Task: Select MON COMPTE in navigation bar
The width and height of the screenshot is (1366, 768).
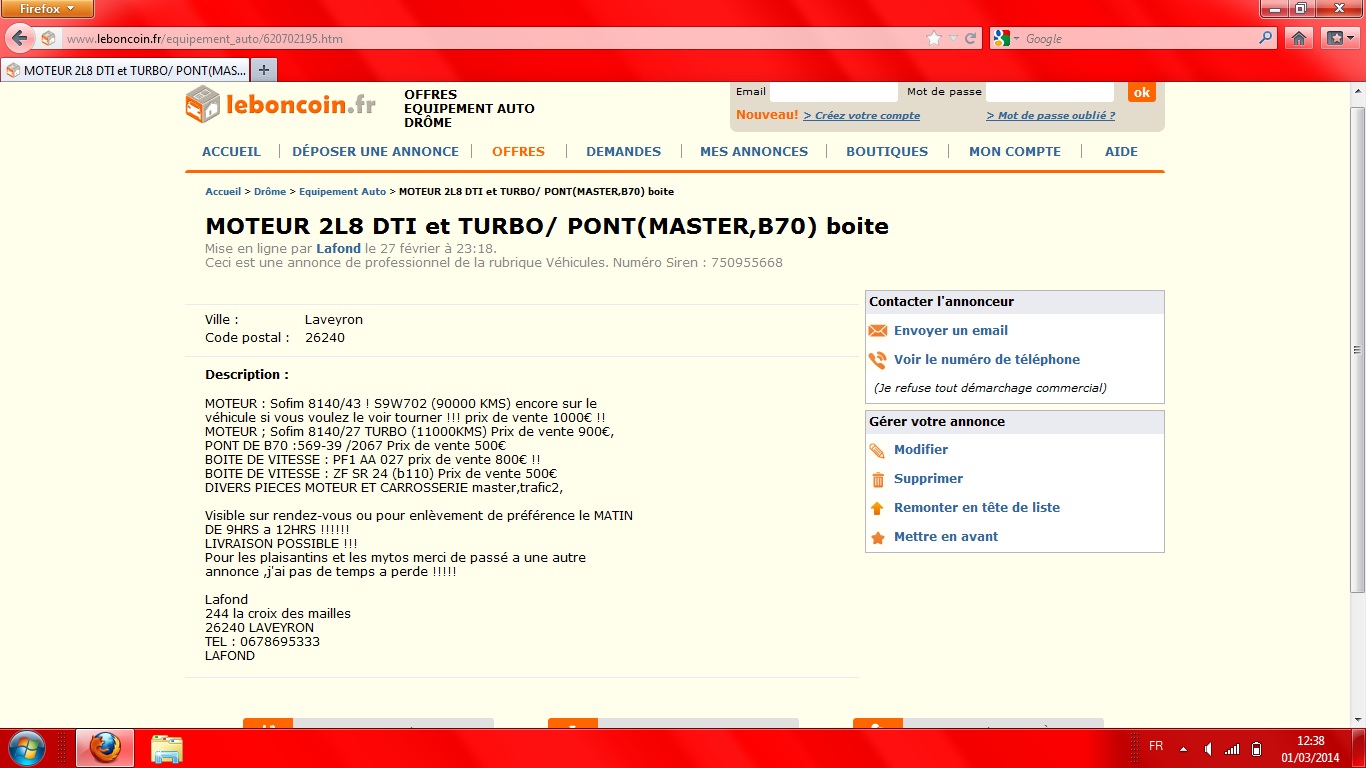Action: 1014,152
